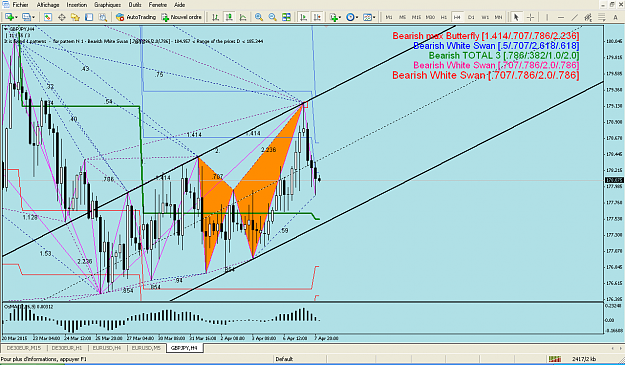Select the crosshair tool

[531, 17]
